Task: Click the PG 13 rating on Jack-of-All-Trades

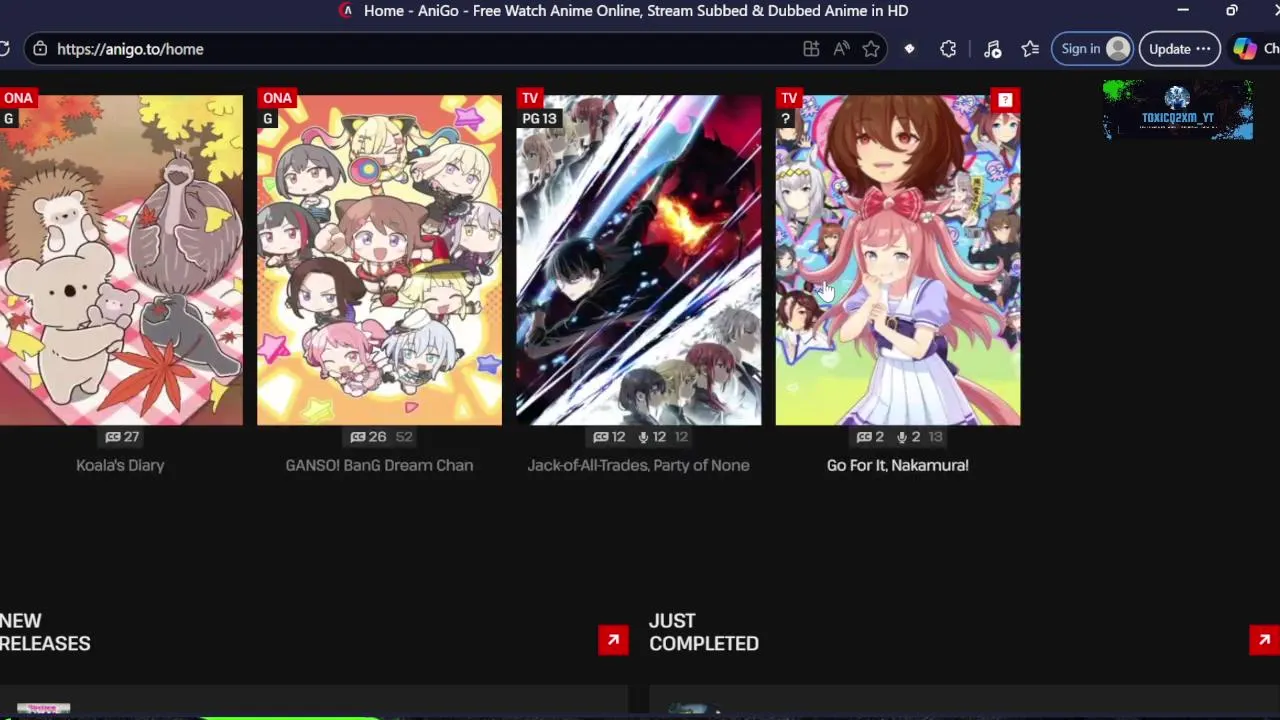Action: 539,118
